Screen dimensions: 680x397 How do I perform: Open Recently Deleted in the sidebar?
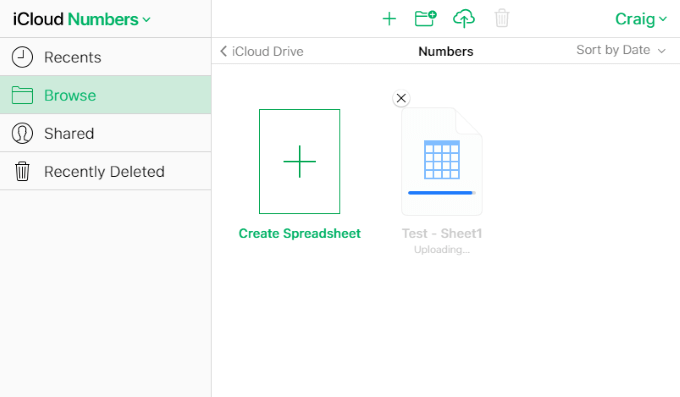coord(105,171)
